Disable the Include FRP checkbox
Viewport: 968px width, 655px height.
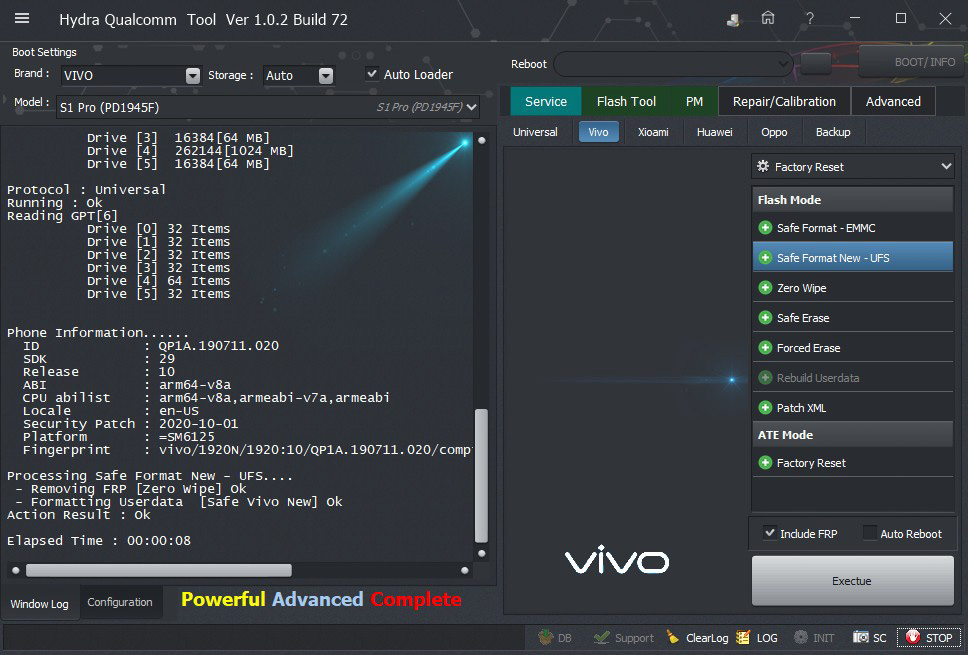770,533
